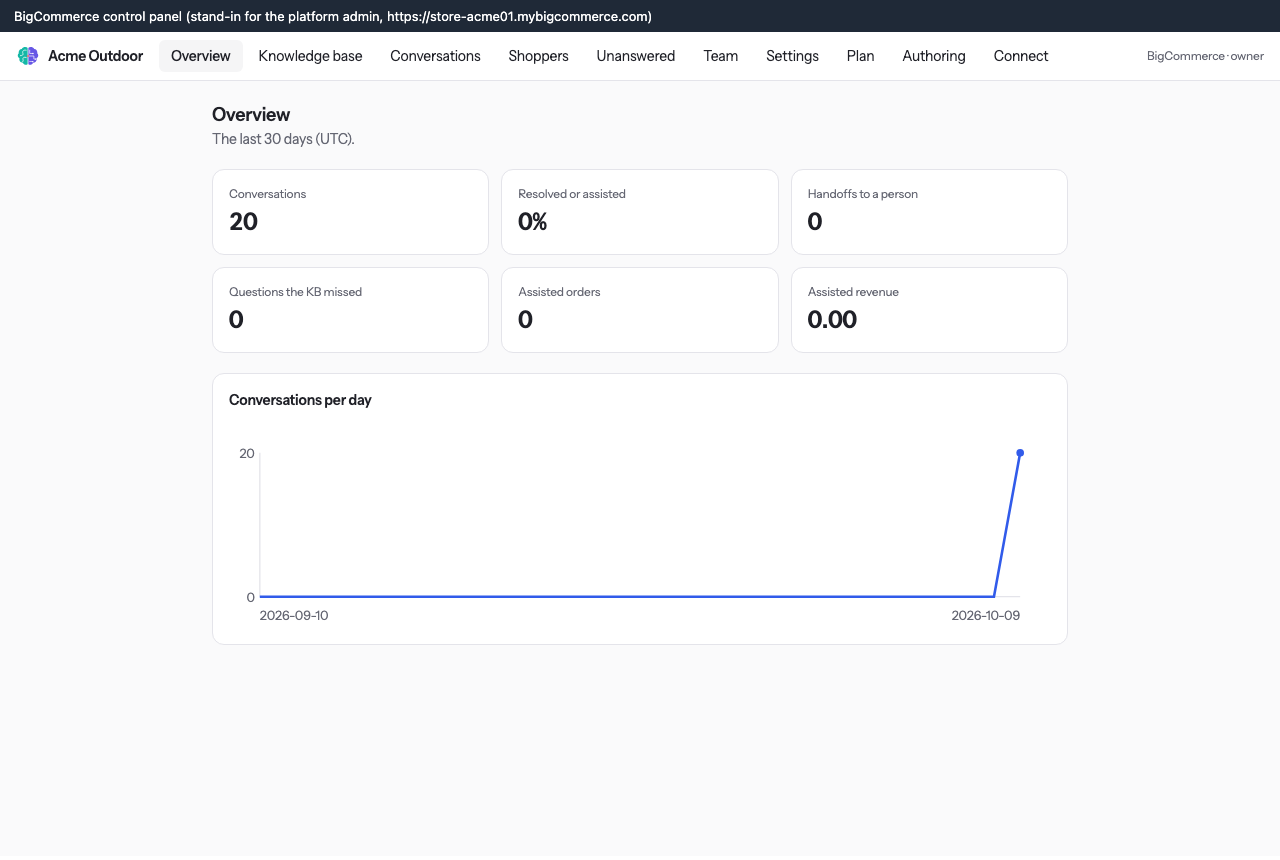Click the 20 label on chart y-axis
Screen dimensions: 1280x860
click(247, 453)
